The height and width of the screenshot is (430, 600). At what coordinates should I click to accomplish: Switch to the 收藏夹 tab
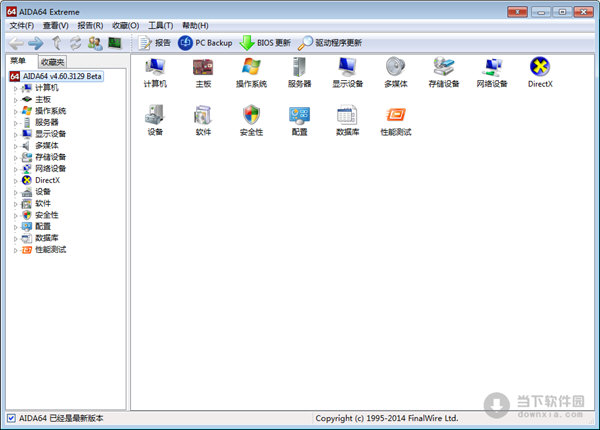pyautogui.click(x=52, y=62)
